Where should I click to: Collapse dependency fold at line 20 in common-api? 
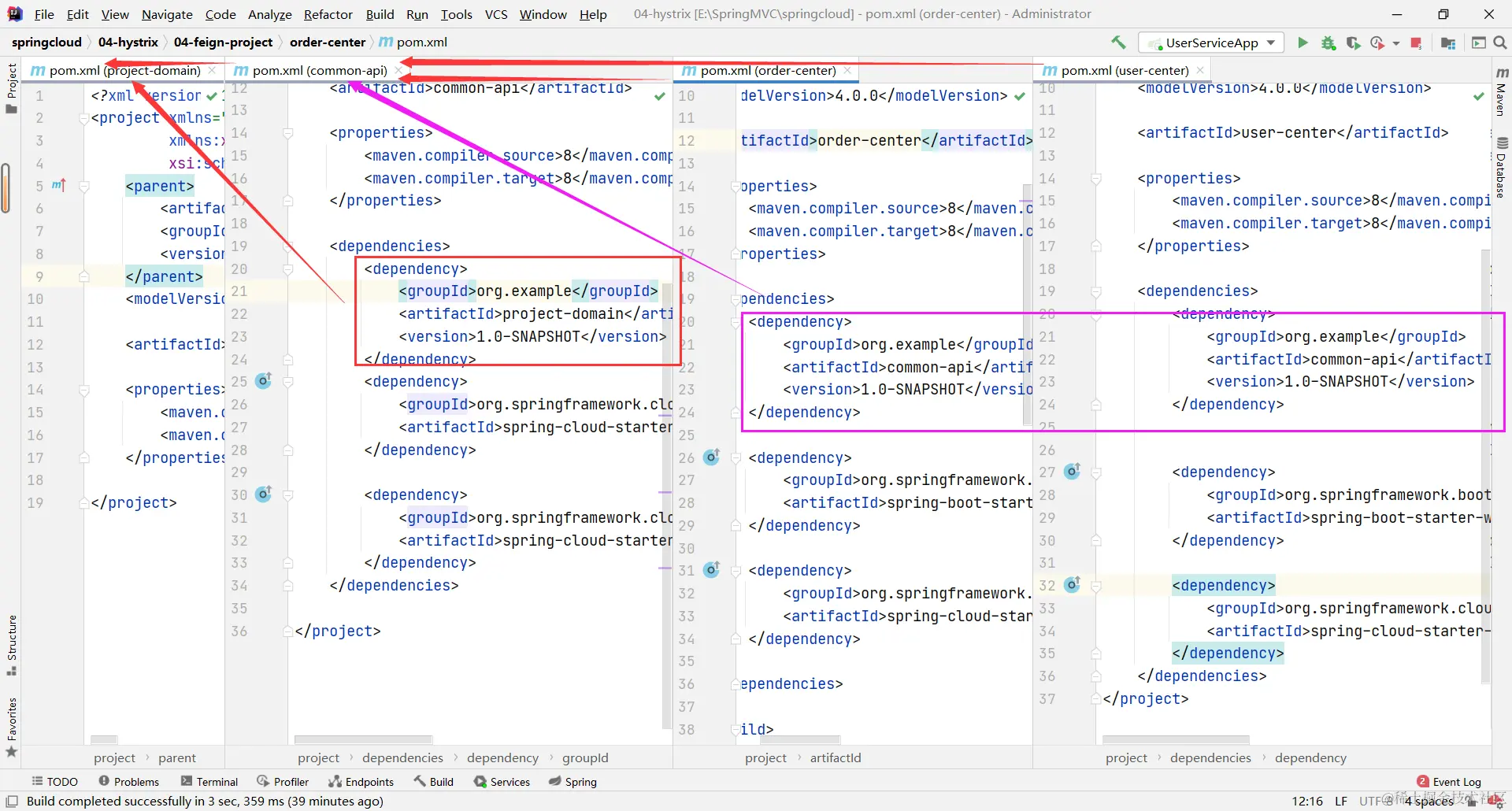(x=288, y=269)
